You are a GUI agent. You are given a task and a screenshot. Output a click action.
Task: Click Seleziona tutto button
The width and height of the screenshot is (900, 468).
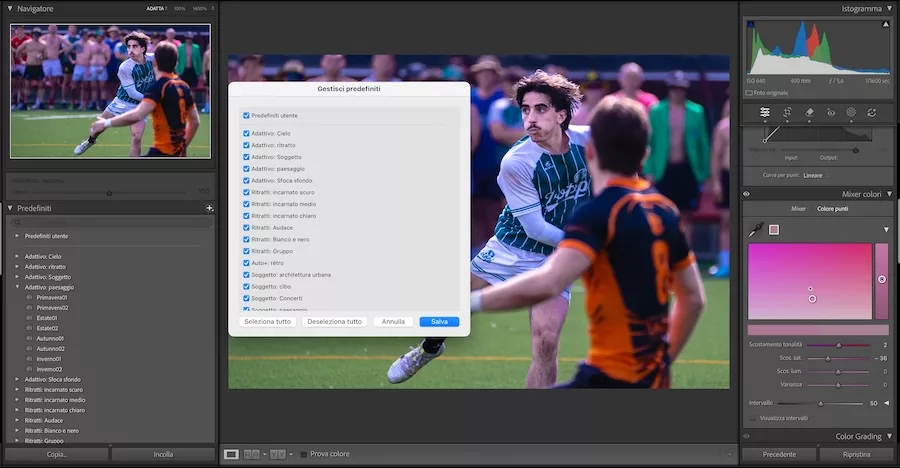(267, 322)
